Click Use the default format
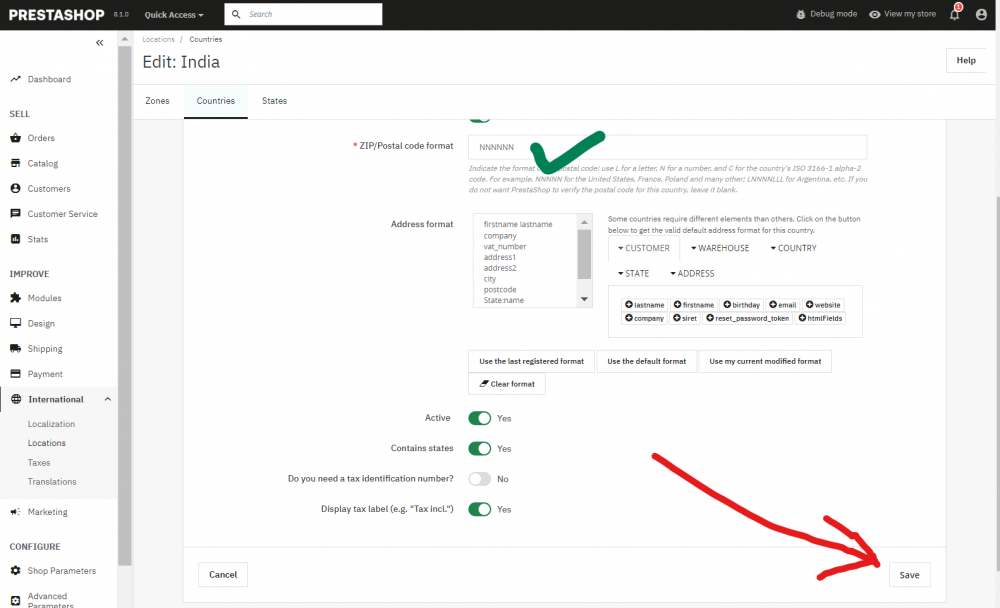This screenshot has width=1000, height=608. point(647,361)
